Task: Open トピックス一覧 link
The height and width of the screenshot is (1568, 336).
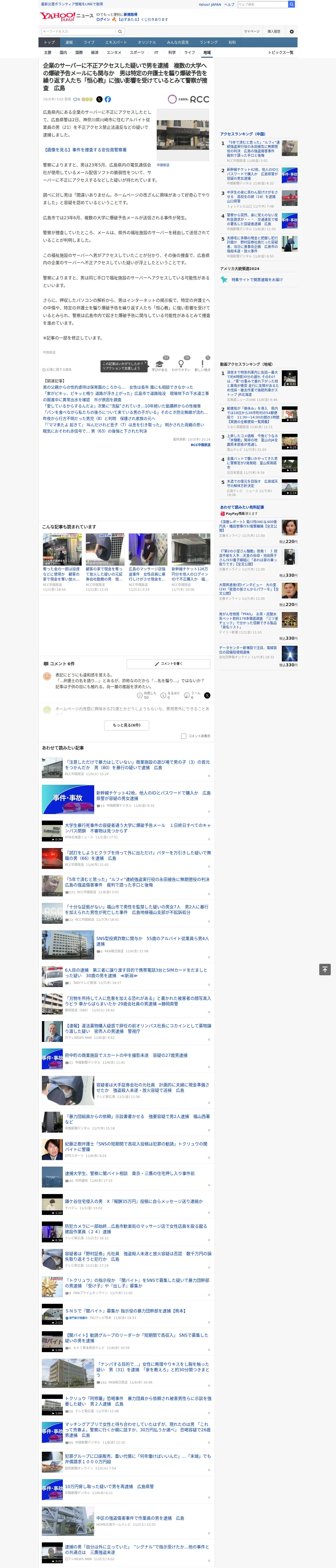Action: point(281,52)
